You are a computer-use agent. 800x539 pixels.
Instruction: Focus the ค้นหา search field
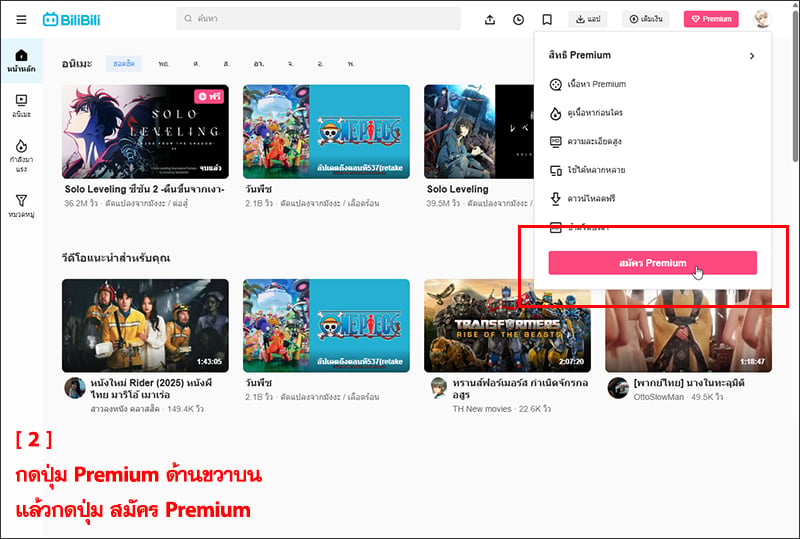point(318,18)
